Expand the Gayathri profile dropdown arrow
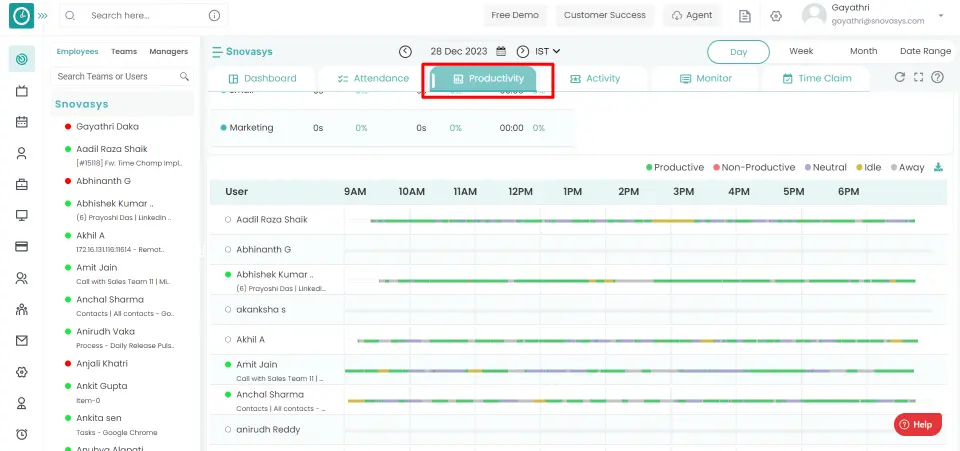 pyautogui.click(x=941, y=15)
